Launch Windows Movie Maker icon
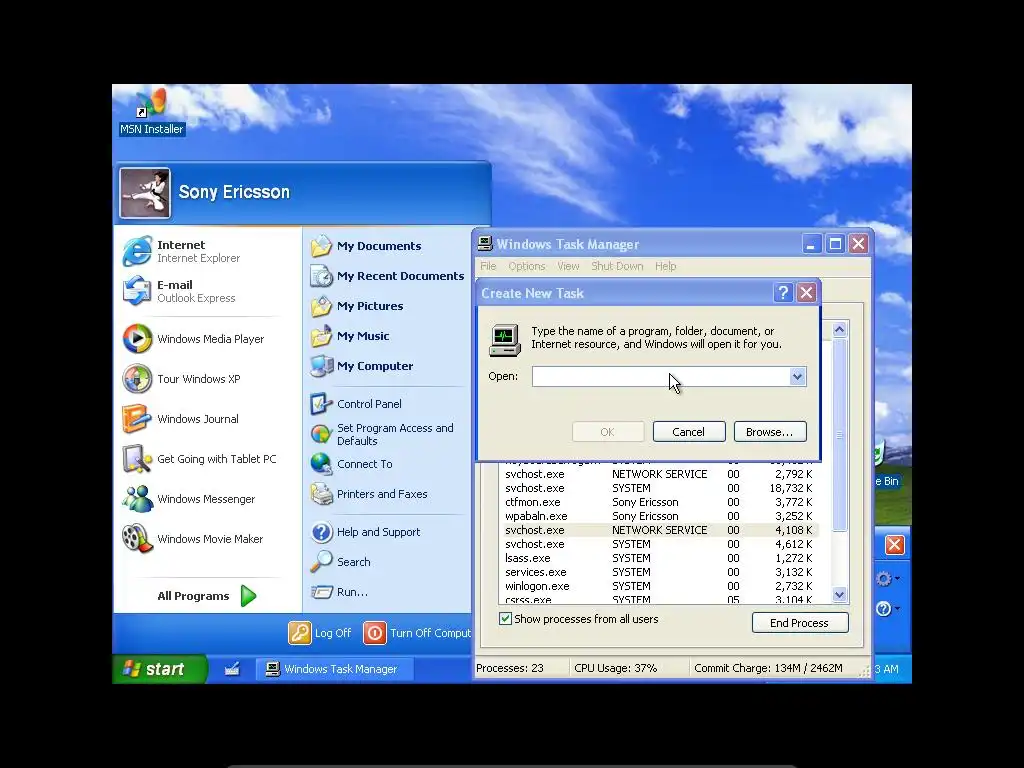 [x=137, y=539]
